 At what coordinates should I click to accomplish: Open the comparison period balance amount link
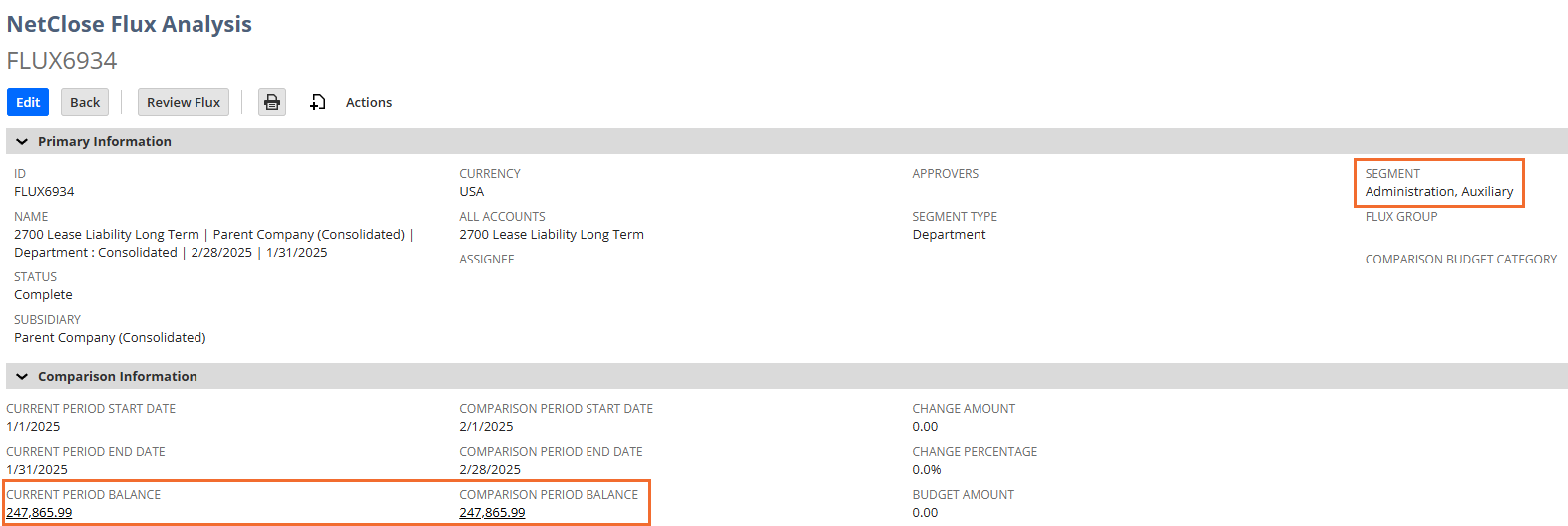(492, 513)
